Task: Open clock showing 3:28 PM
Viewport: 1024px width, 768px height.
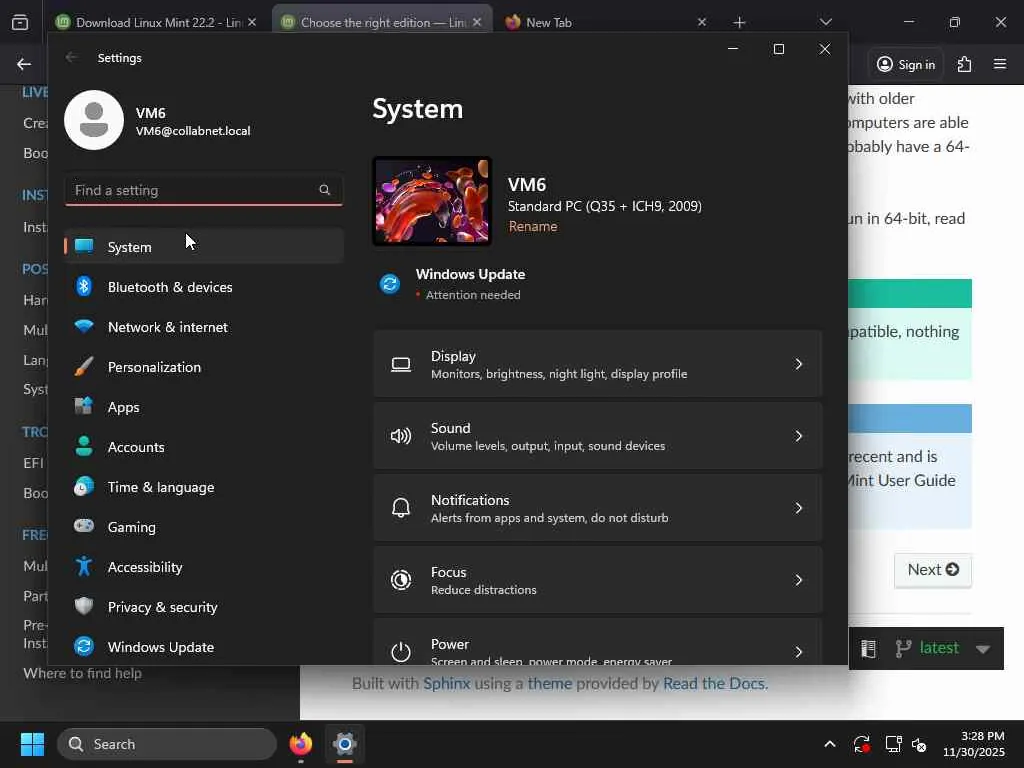Action: pyautogui.click(x=973, y=744)
